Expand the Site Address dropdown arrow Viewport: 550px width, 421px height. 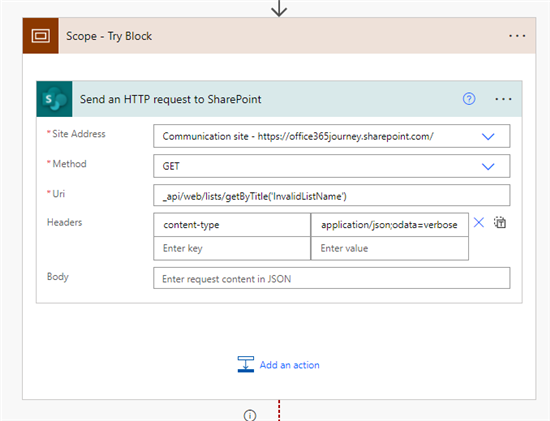tap(488, 136)
